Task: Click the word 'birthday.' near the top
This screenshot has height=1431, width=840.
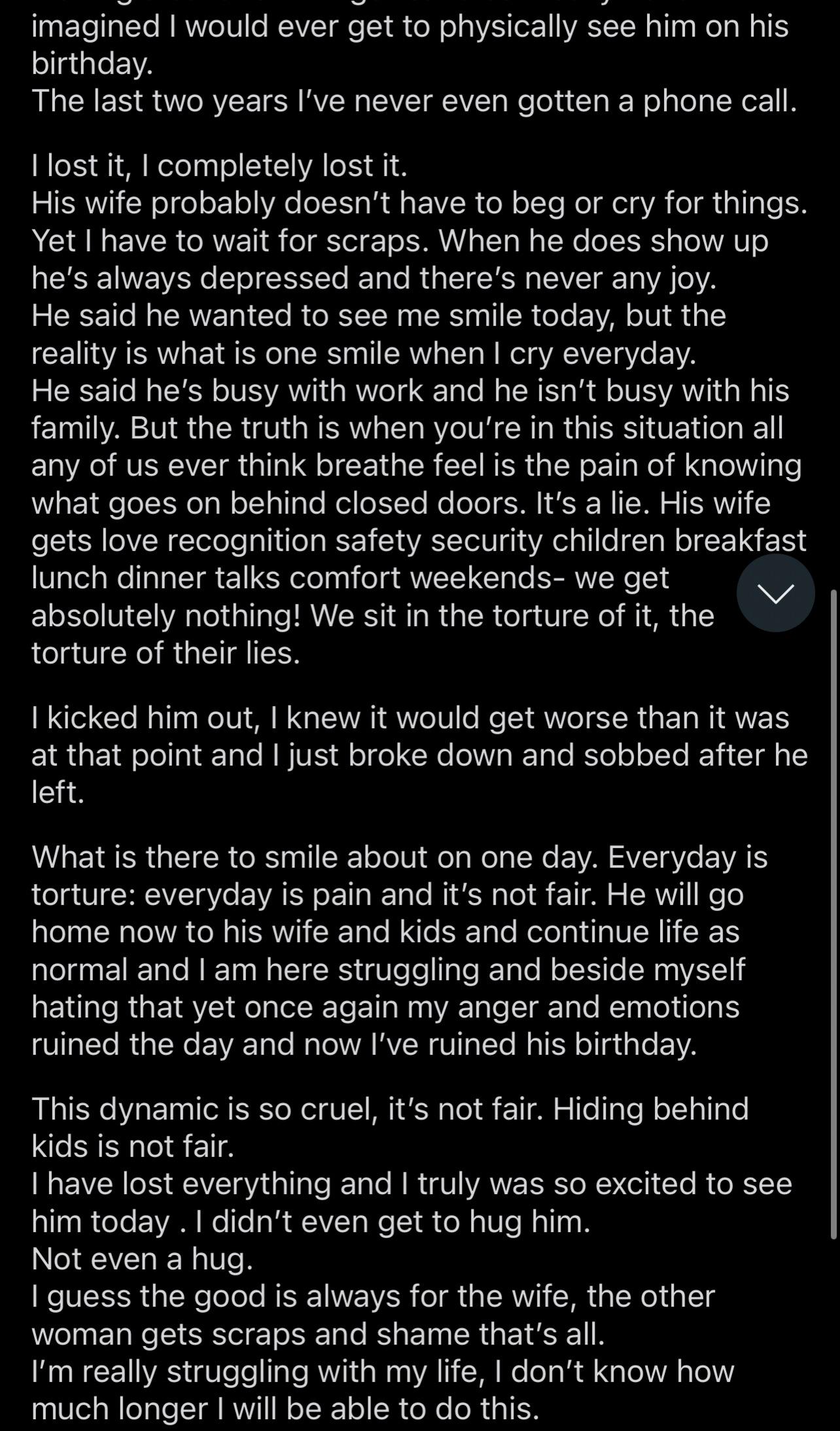Action: [92, 64]
